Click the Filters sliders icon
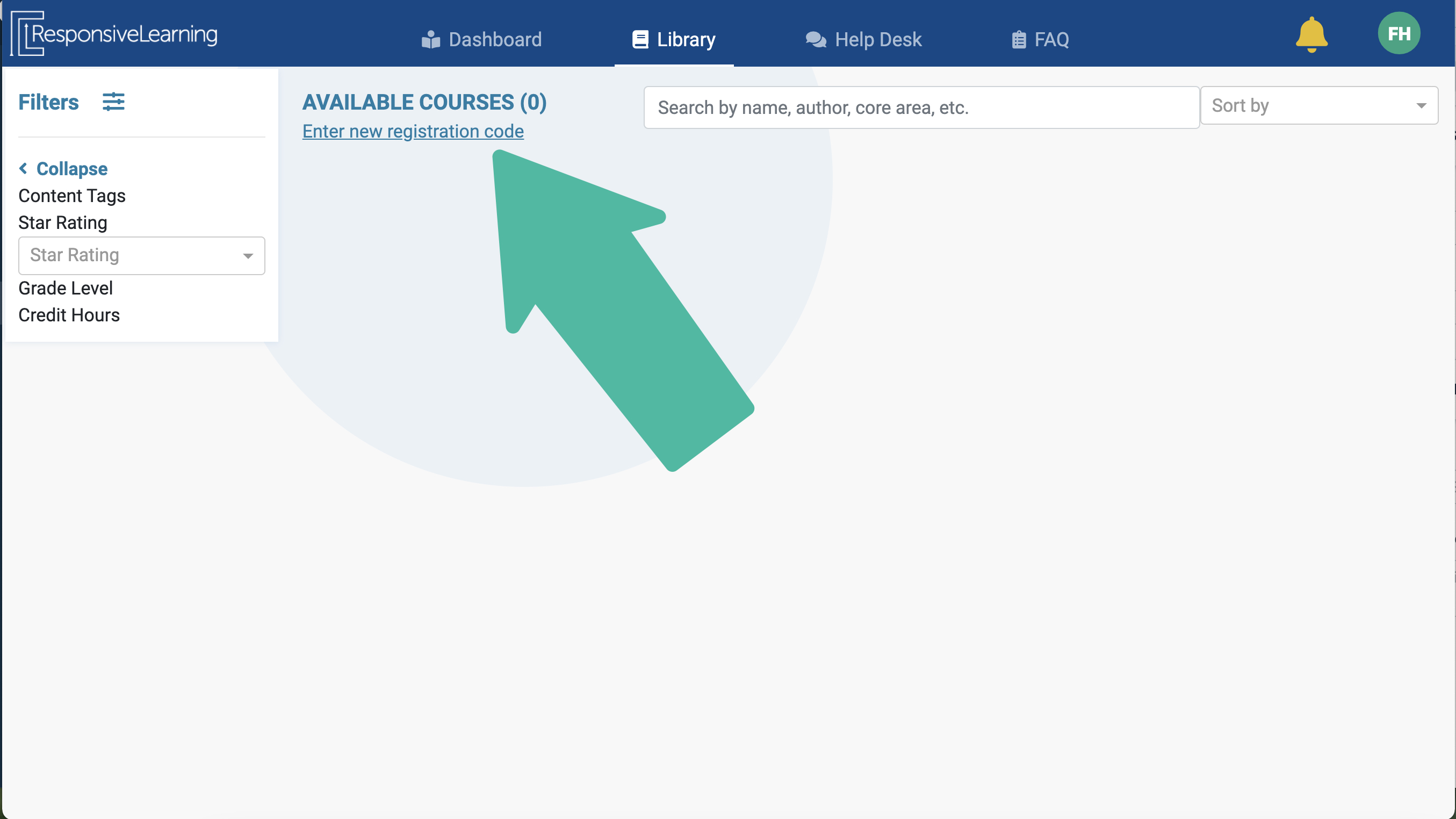Viewport: 1456px width, 819px height. click(x=113, y=102)
